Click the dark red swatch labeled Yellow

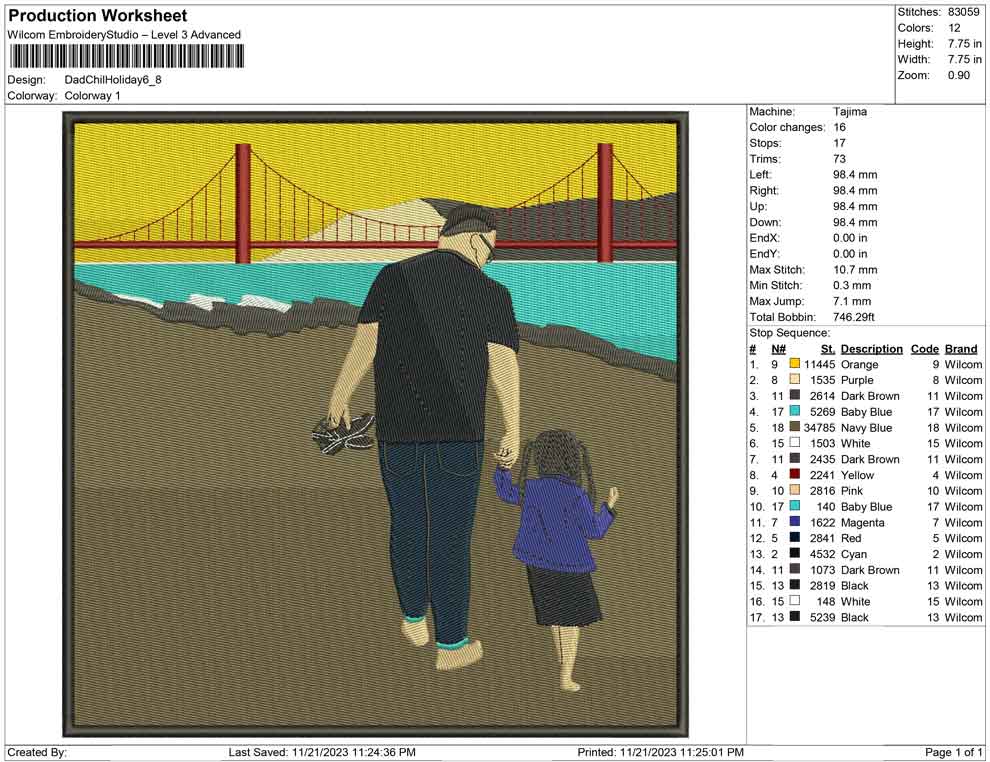[794, 475]
